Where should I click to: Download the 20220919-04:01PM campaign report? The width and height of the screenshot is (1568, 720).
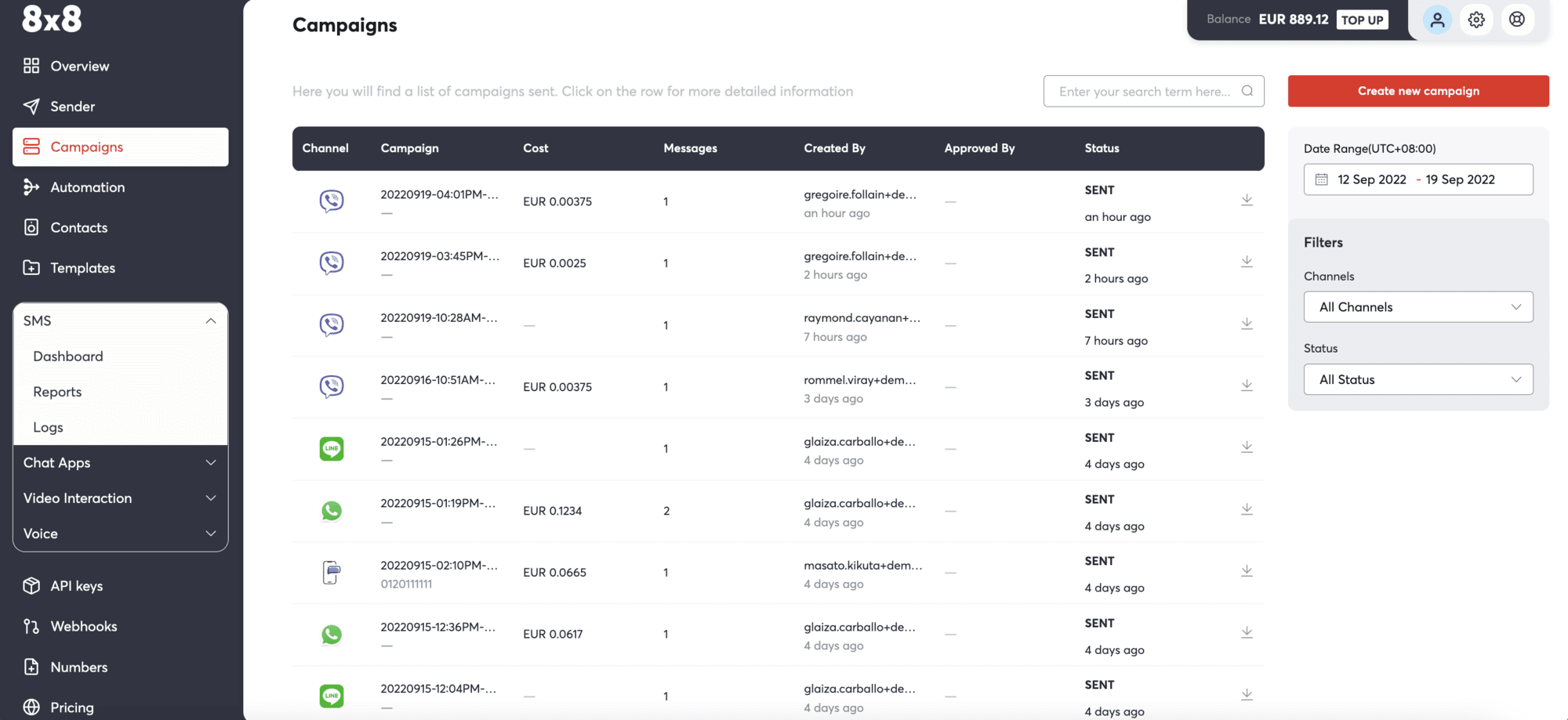(x=1247, y=201)
